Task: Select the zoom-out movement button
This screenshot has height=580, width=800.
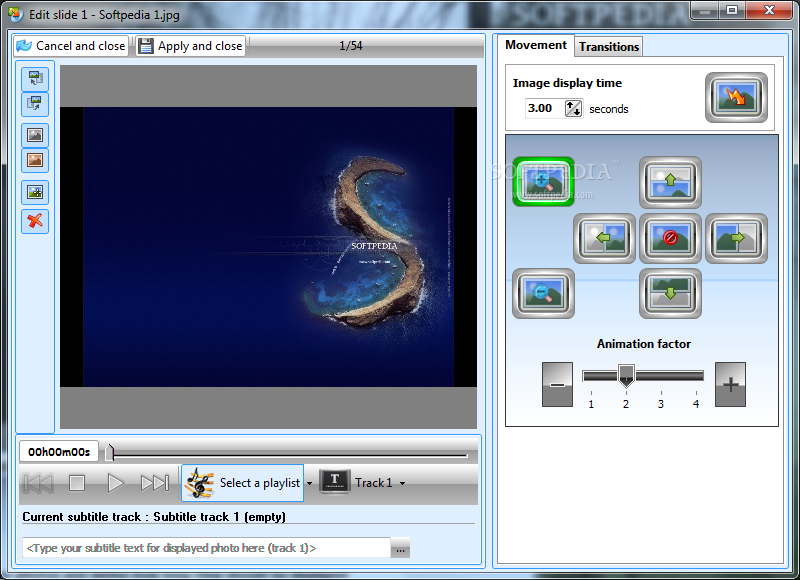Action: point(543,293)
